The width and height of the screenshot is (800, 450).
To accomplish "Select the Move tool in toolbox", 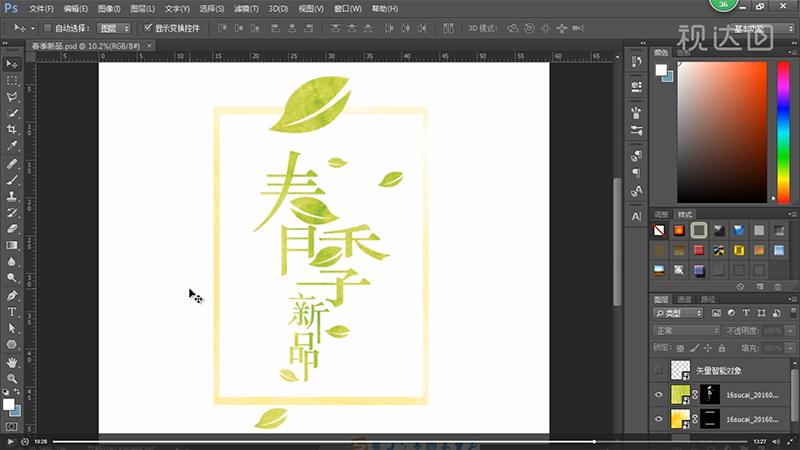I will click(12, 64).
